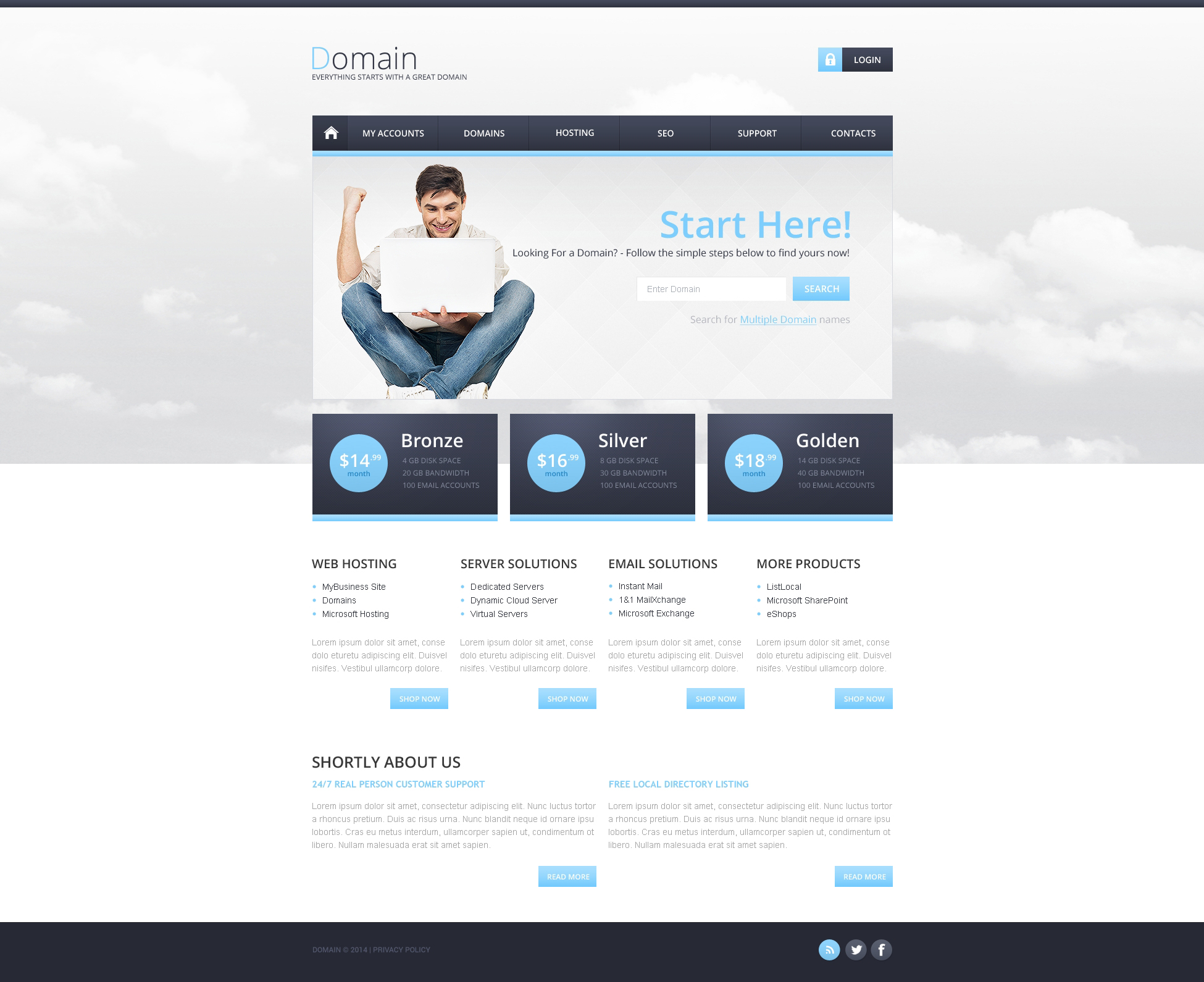Select the HOSTING tab in navigation

tap(574, 132)
